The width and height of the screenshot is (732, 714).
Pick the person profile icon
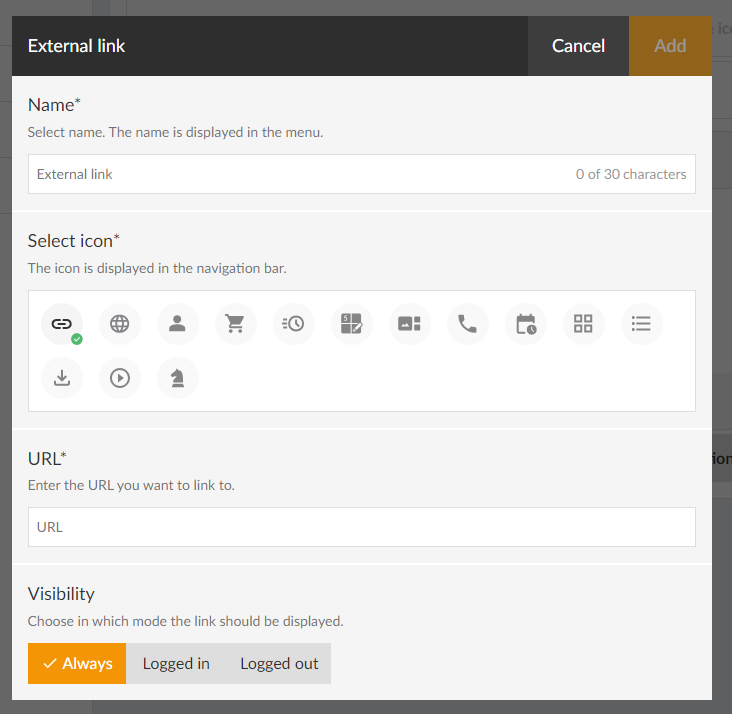click(x=178, y=324)
